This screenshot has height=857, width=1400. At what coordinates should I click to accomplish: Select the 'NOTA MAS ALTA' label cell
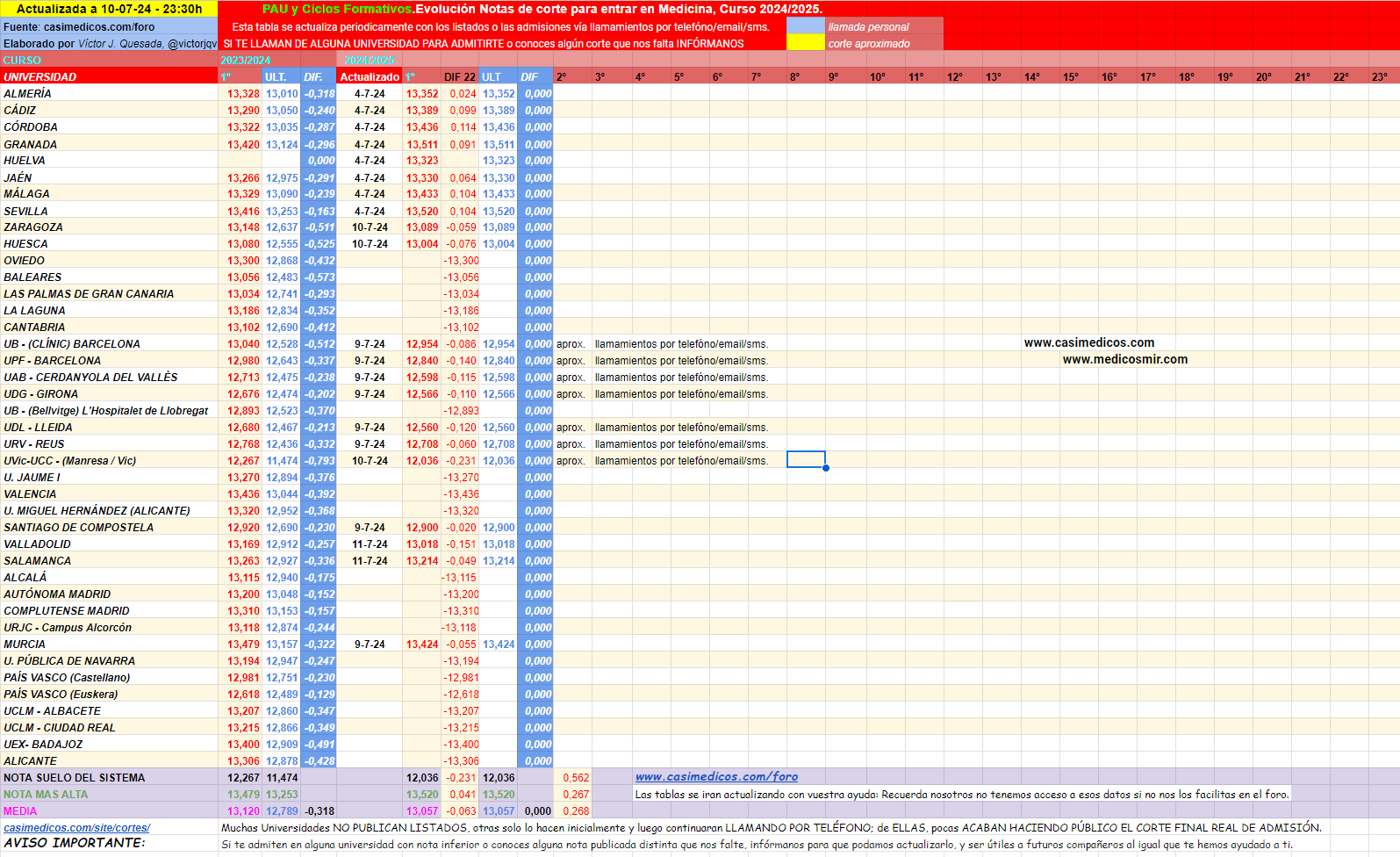109,795
